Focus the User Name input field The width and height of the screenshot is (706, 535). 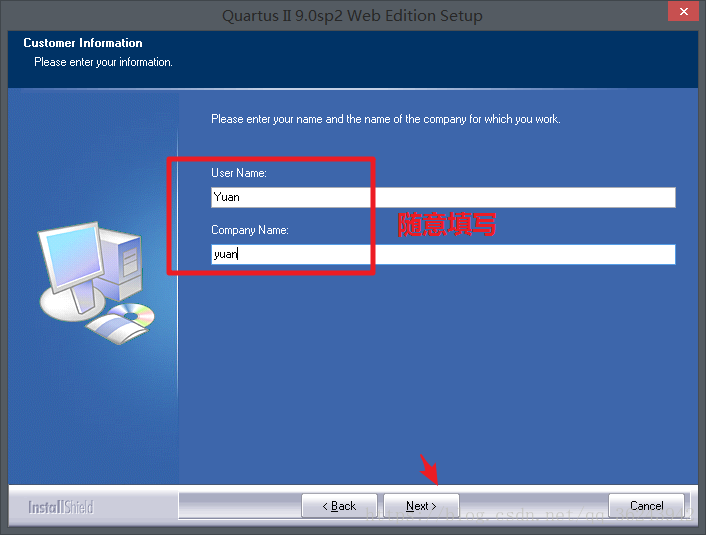pyautogui.click(x=443, y=197)
